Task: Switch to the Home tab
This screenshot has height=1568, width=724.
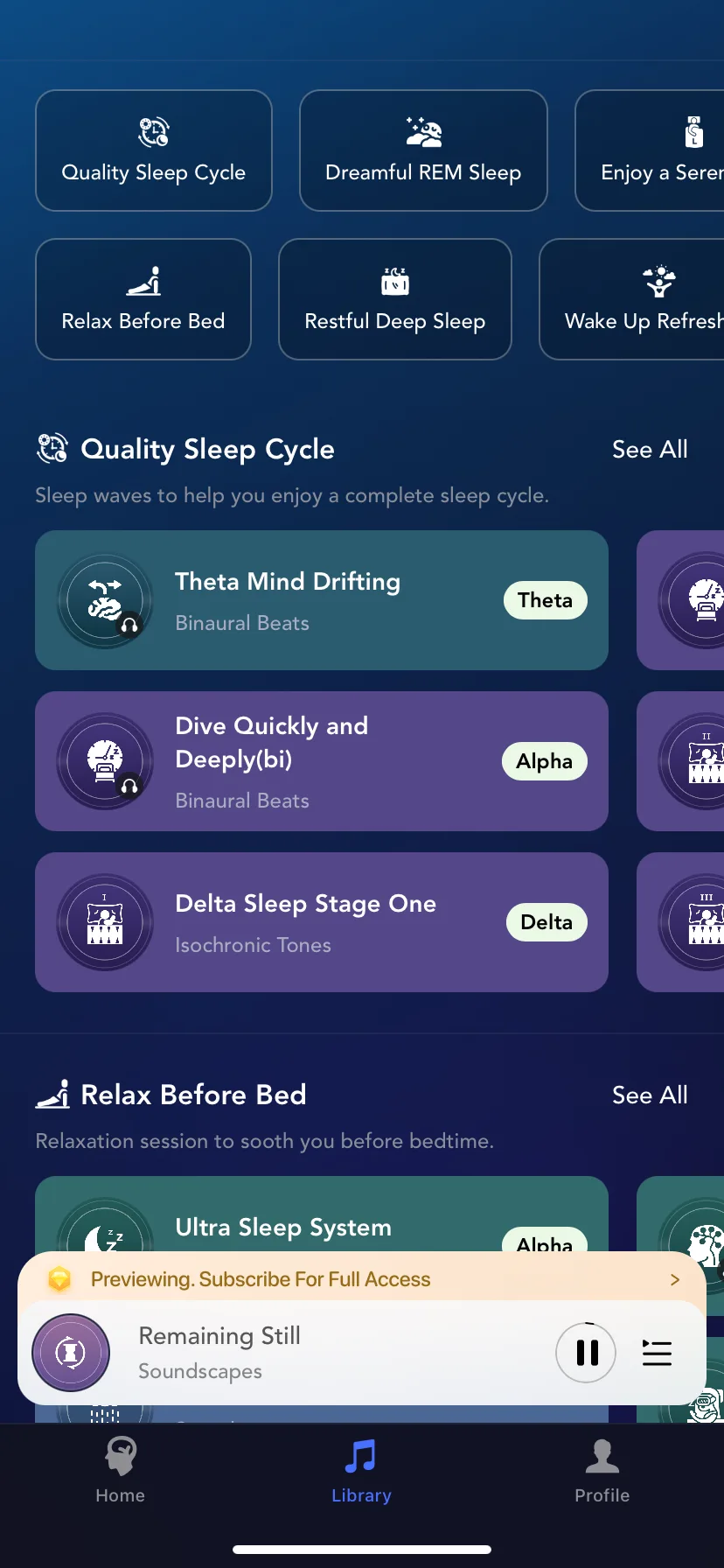Action: click(x=121, y=1470)
